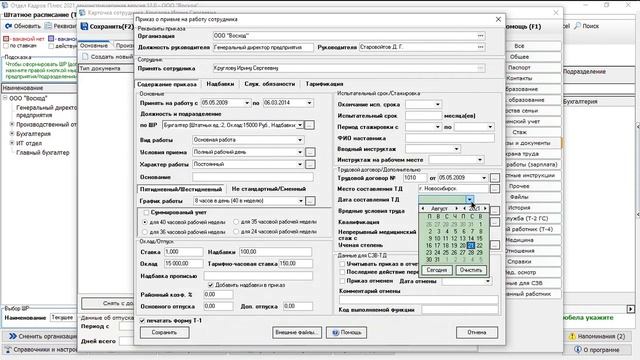Toggle Учитывать приказ в отчете checkbox
Viewport: 640px width, 360px height.
pos(342,264)
